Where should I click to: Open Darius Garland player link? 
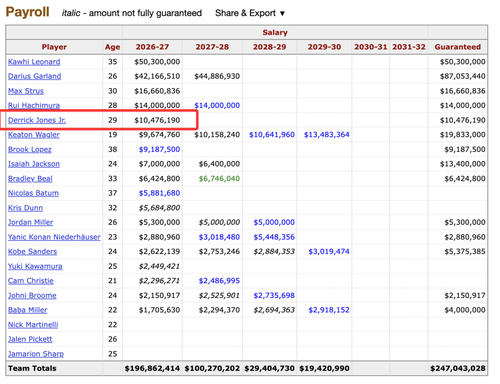coord(34,76)
